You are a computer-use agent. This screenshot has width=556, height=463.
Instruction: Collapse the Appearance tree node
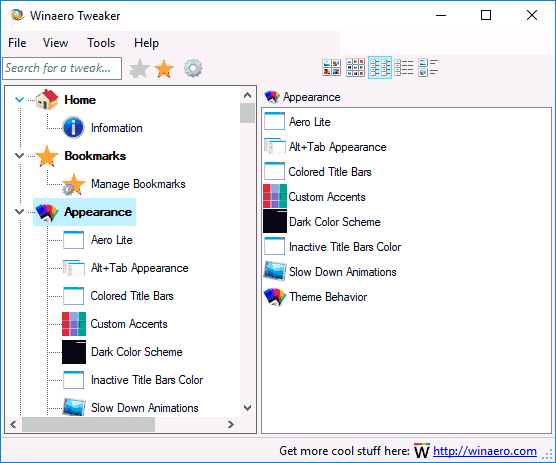click(20, 212)
